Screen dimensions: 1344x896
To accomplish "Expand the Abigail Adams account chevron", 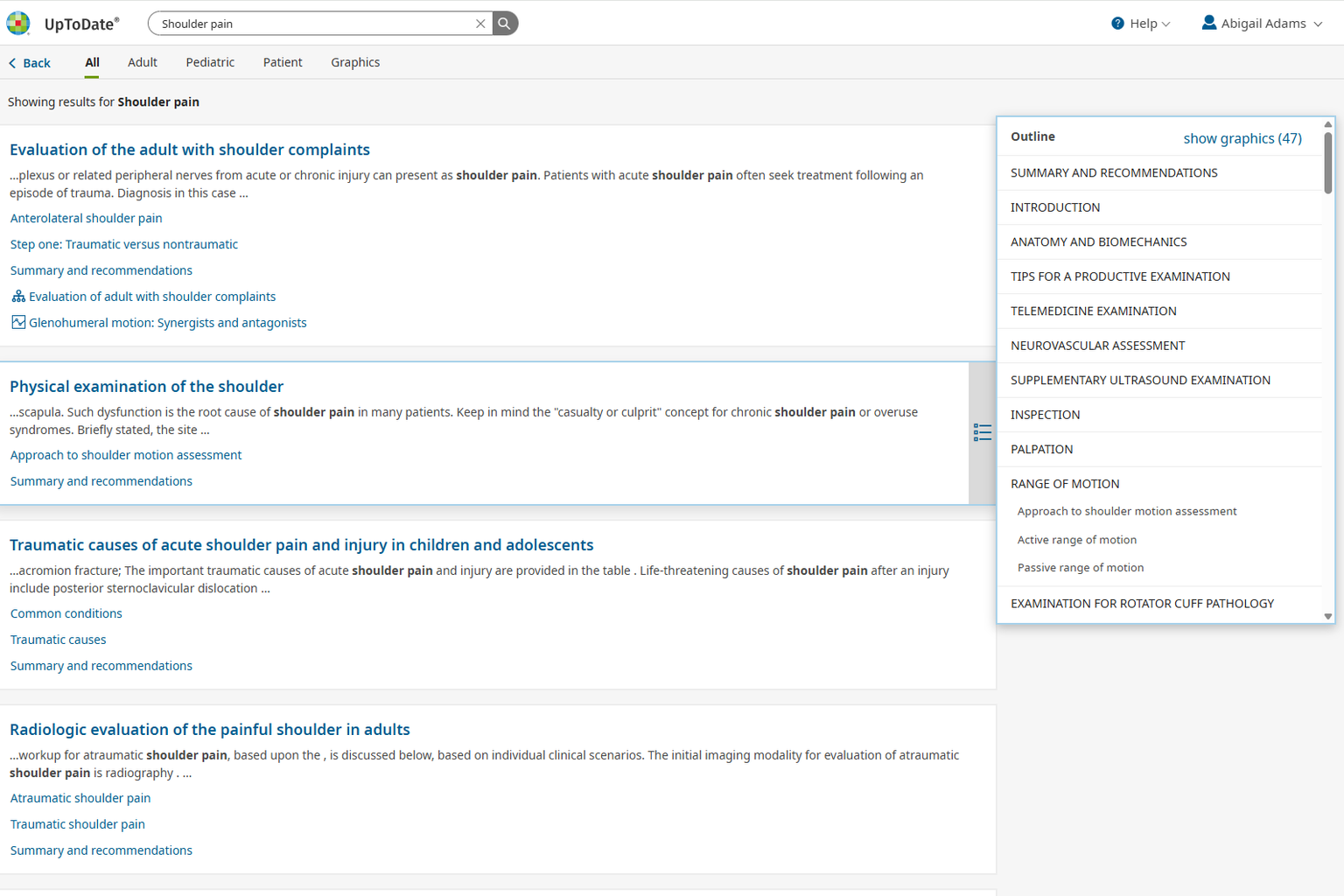I will click(1318, 24).
